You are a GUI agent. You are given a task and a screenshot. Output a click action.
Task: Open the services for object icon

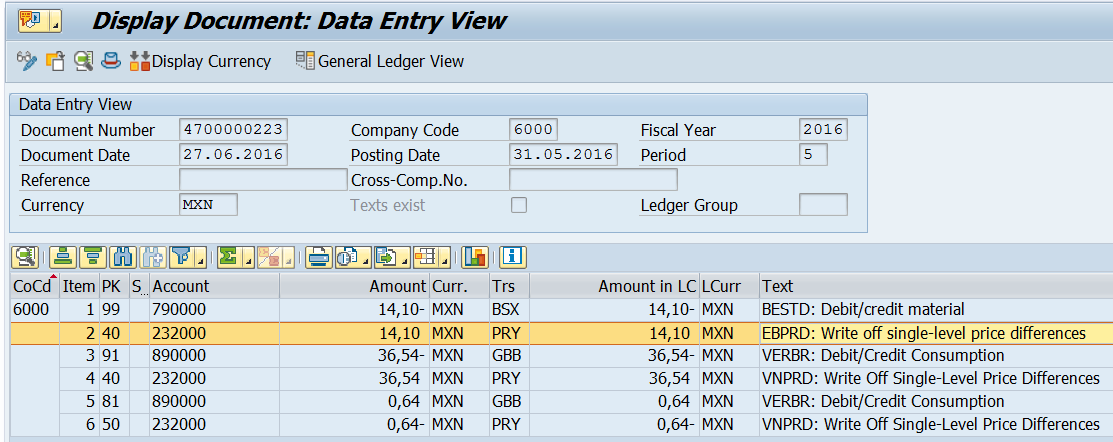point(30,21)
